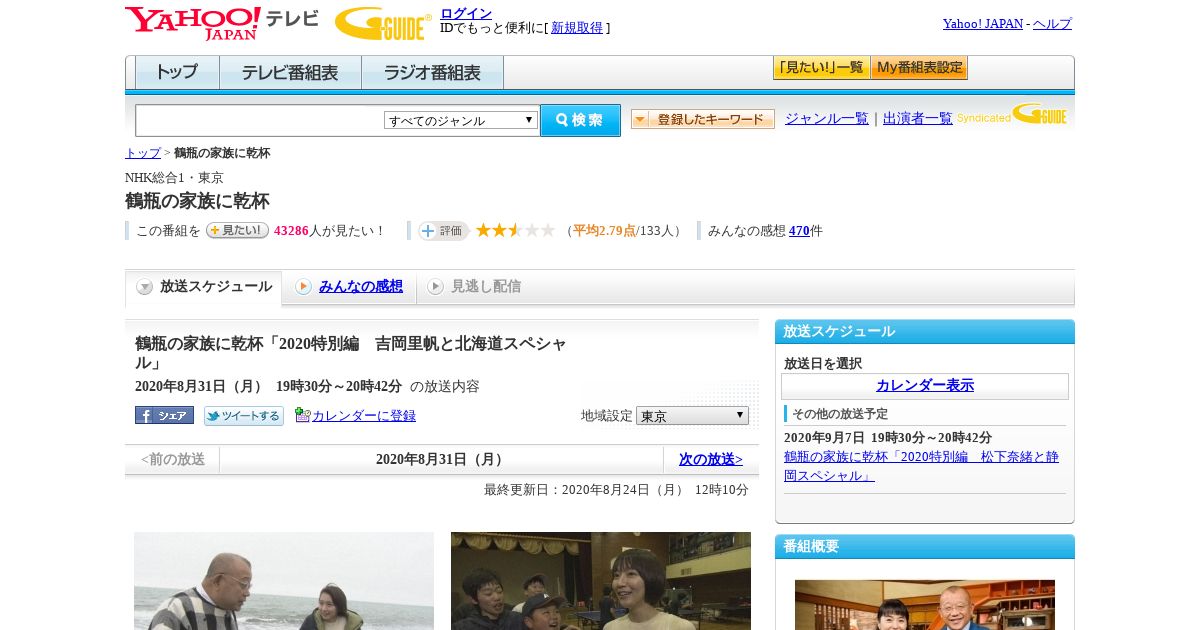Click the orange play icon beside みんなの感想

(303, 287)
